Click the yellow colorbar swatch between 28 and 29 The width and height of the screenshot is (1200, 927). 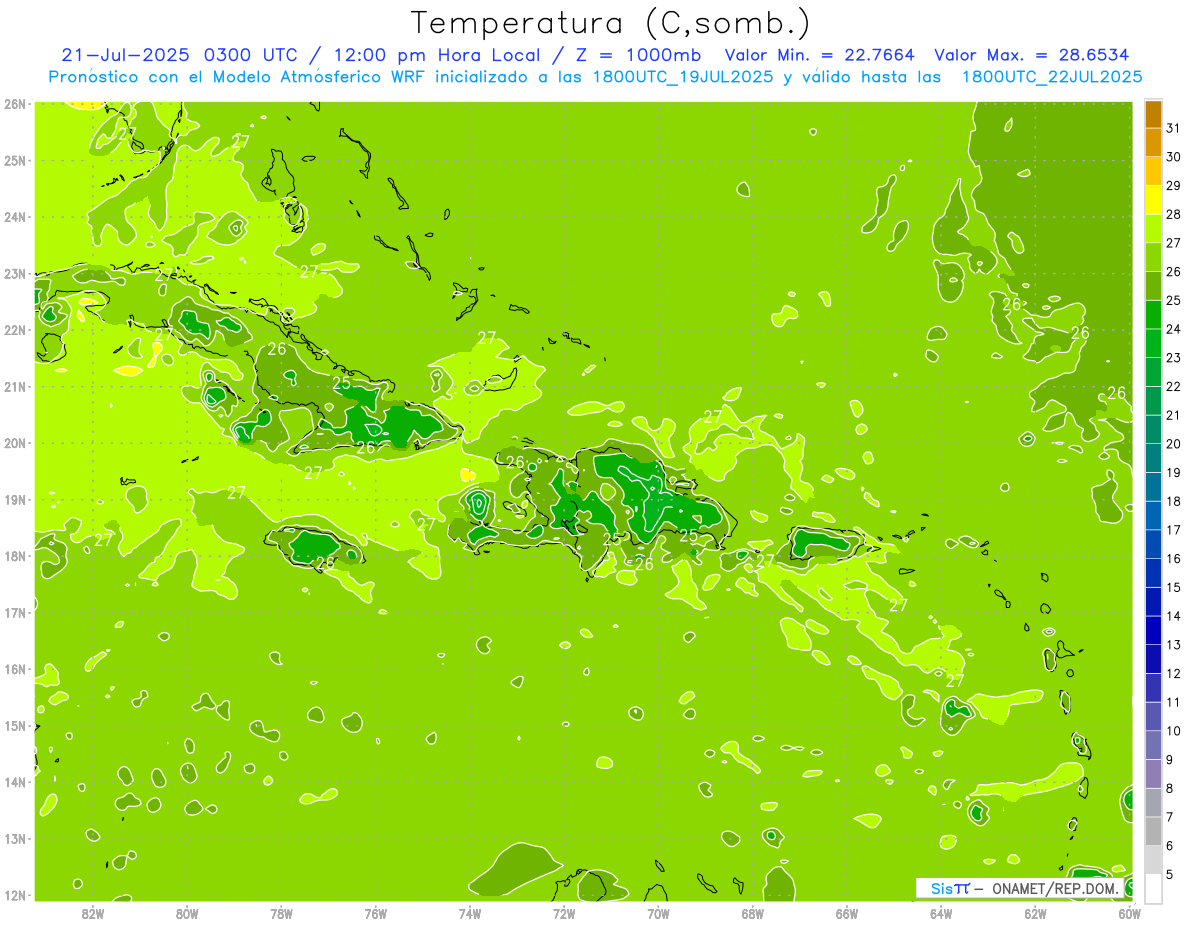click(1153, 200)
